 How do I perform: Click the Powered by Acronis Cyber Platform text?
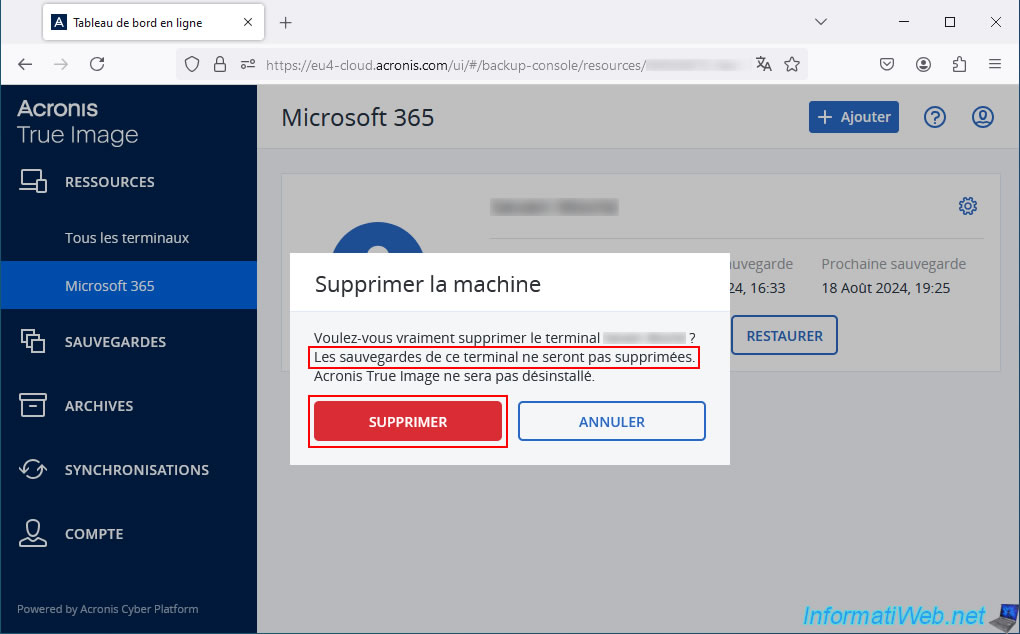[x=107, y=609]
